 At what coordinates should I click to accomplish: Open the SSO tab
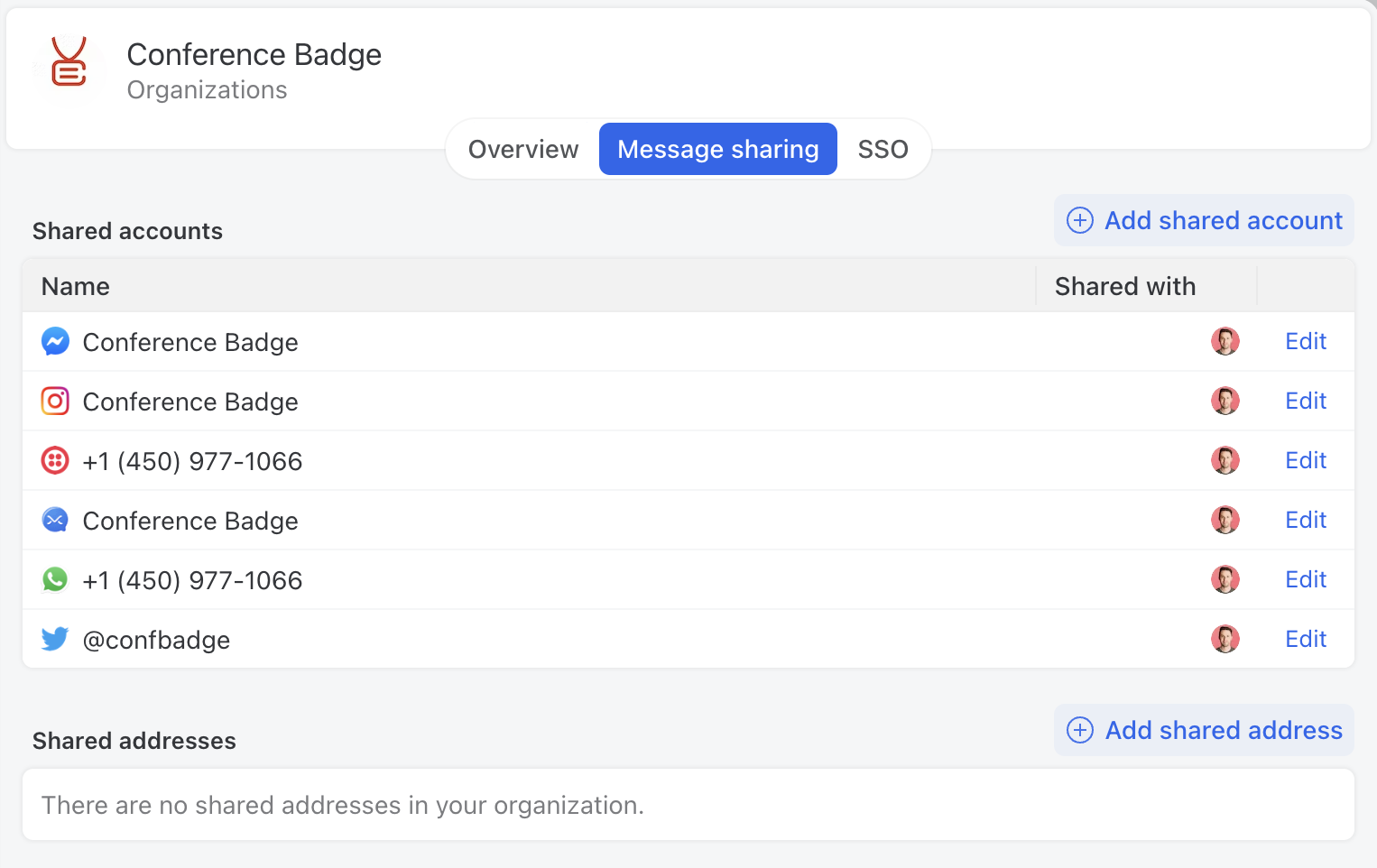pyautogui.click(x=883, y=149)
